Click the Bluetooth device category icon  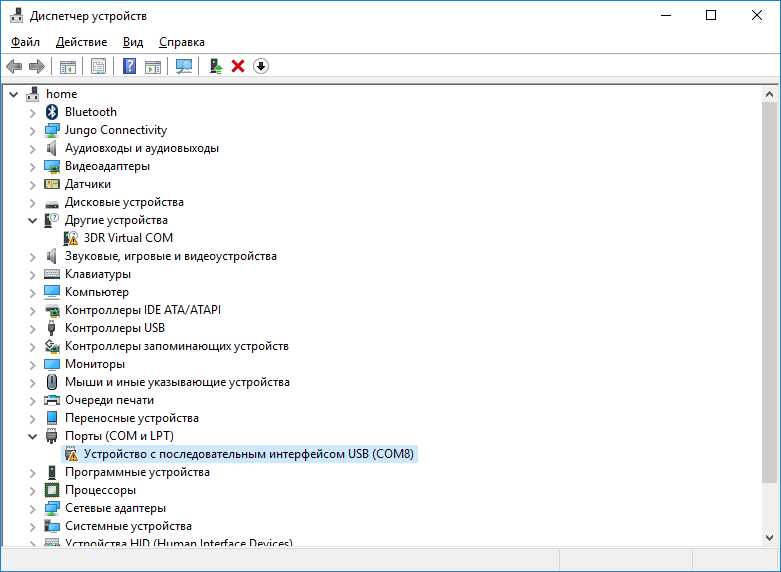[53, 112]
